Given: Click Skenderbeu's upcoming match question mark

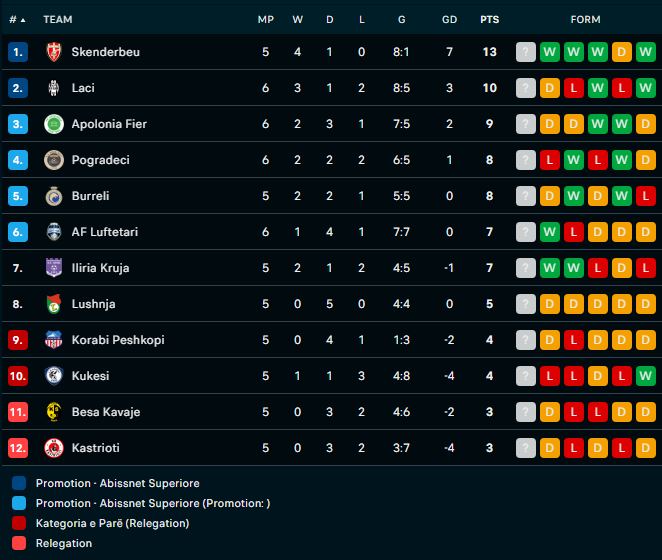Looking at the screenshot, I should coord(526,52).
